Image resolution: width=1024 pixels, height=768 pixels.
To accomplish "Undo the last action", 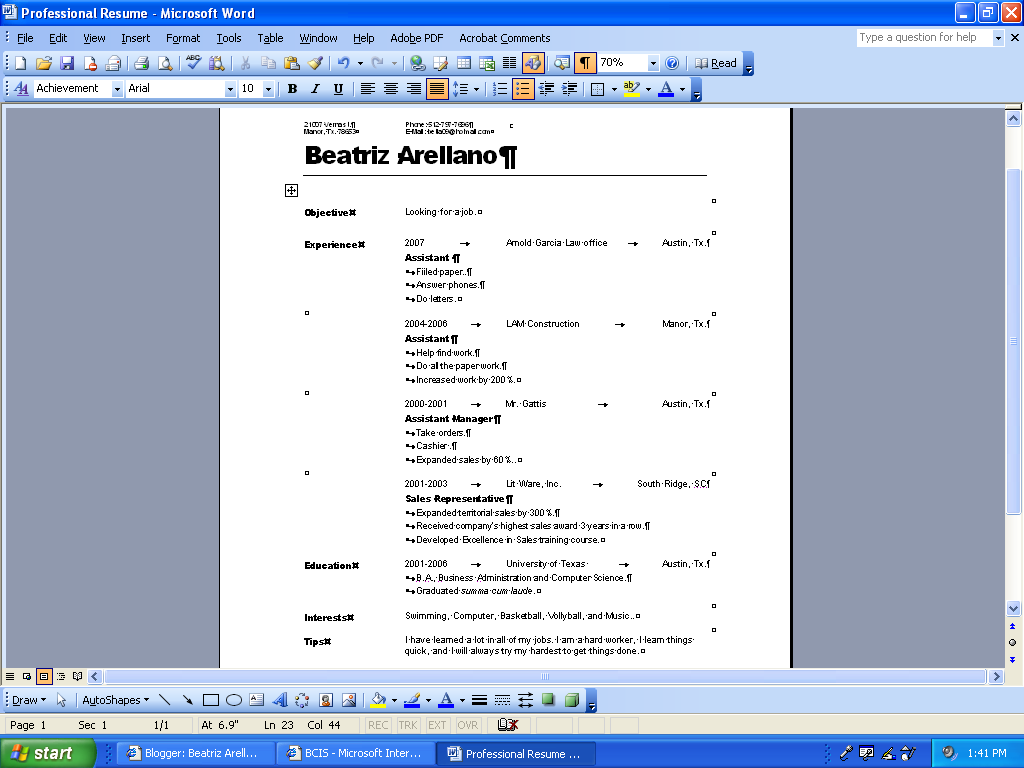I will click(343, 63).
